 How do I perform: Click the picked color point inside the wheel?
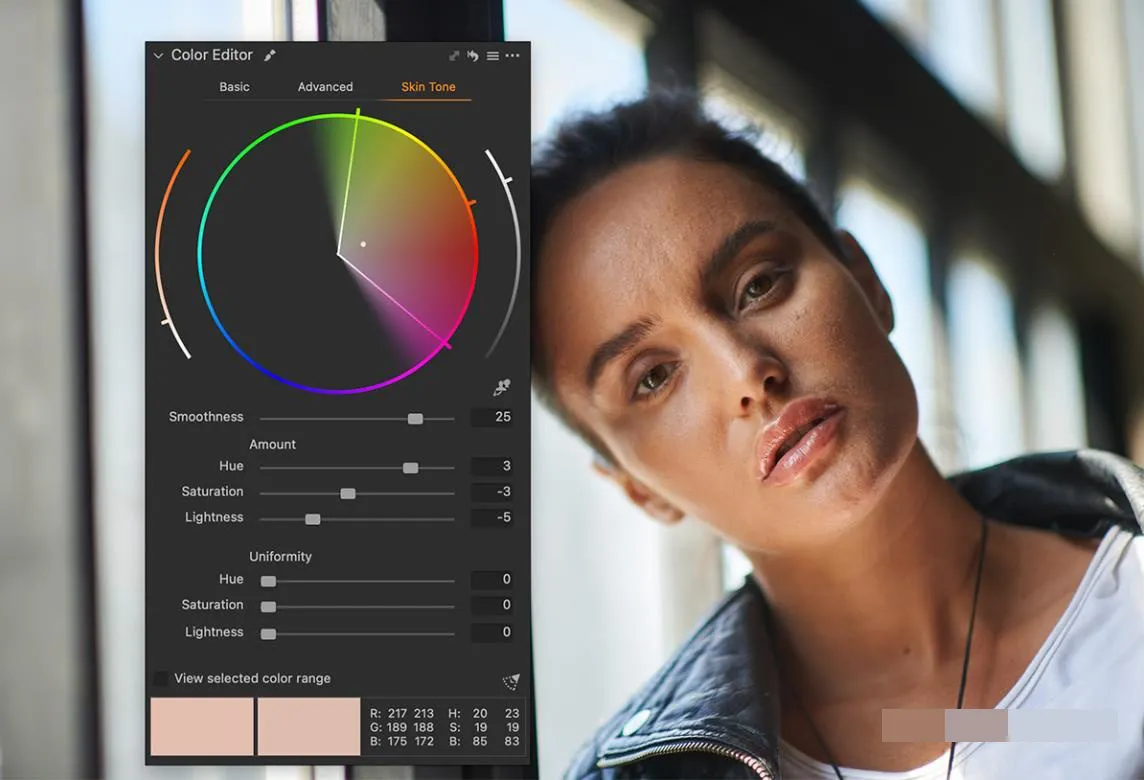click(363, 244)
